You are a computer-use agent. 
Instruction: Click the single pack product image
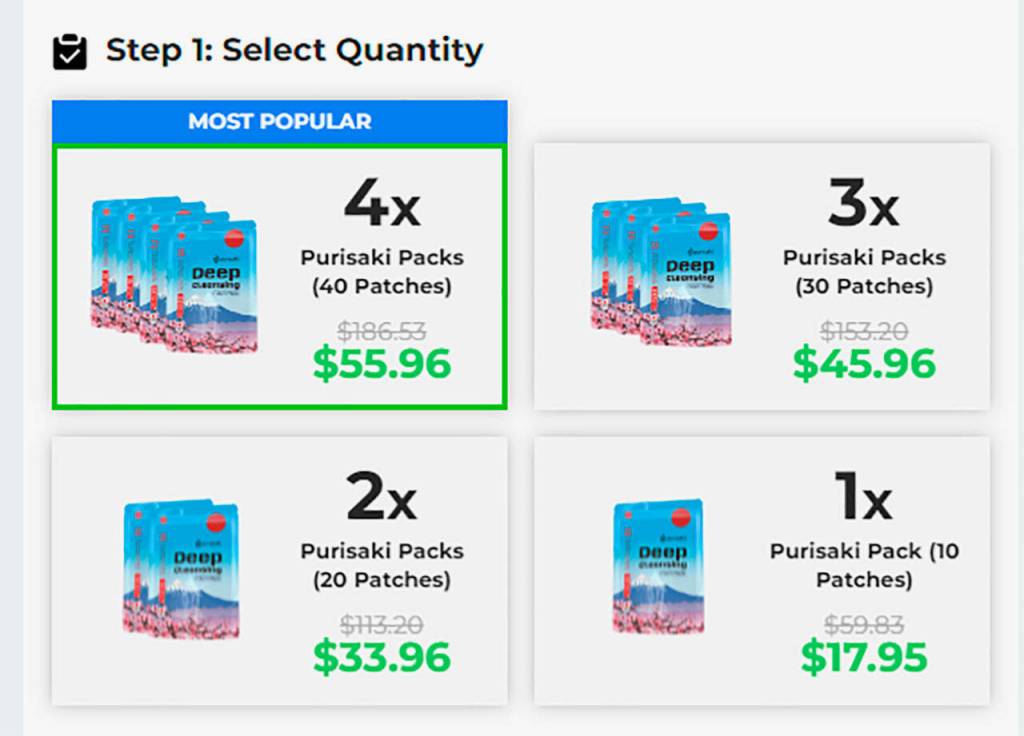coord(657,566)
